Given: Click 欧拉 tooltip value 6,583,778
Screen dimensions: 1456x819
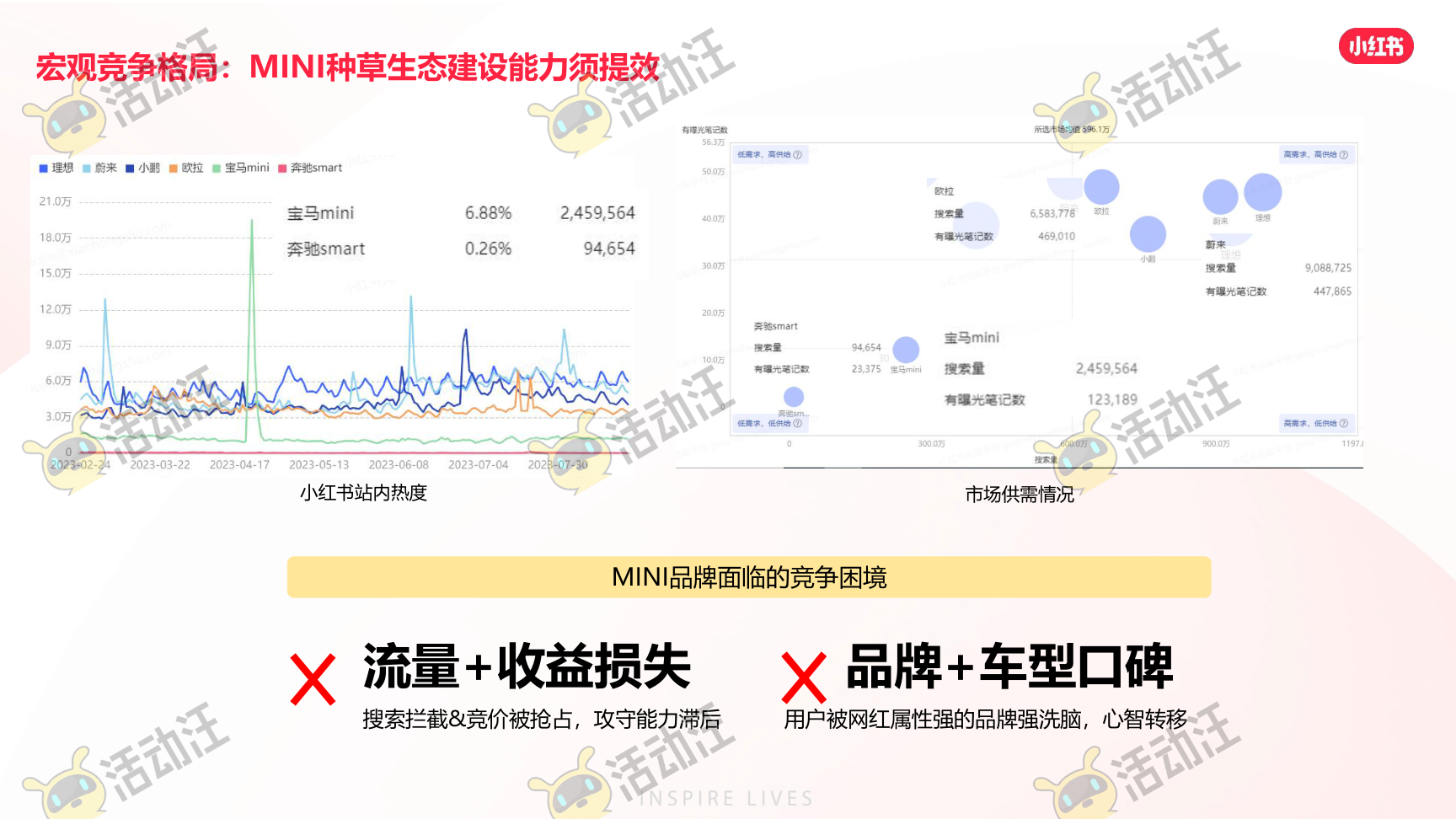Looking at the screenshot, I should pos(1052,214).
